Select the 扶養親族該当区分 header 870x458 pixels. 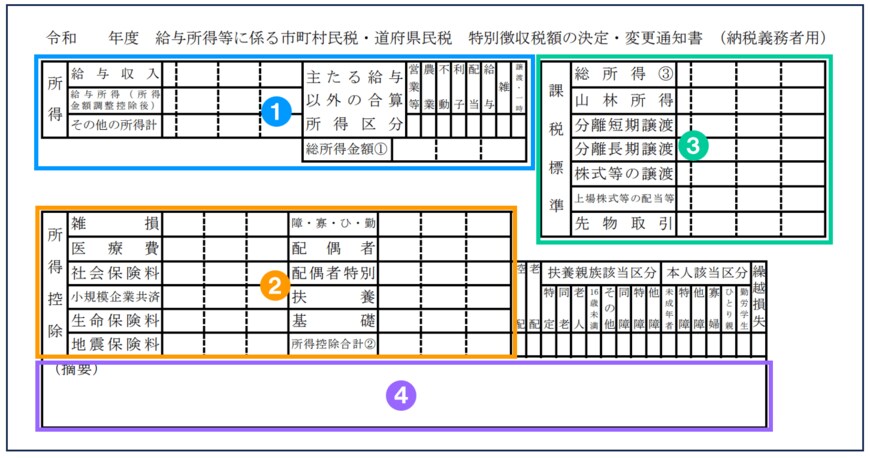pyautogui.click(x=601, y=272)
